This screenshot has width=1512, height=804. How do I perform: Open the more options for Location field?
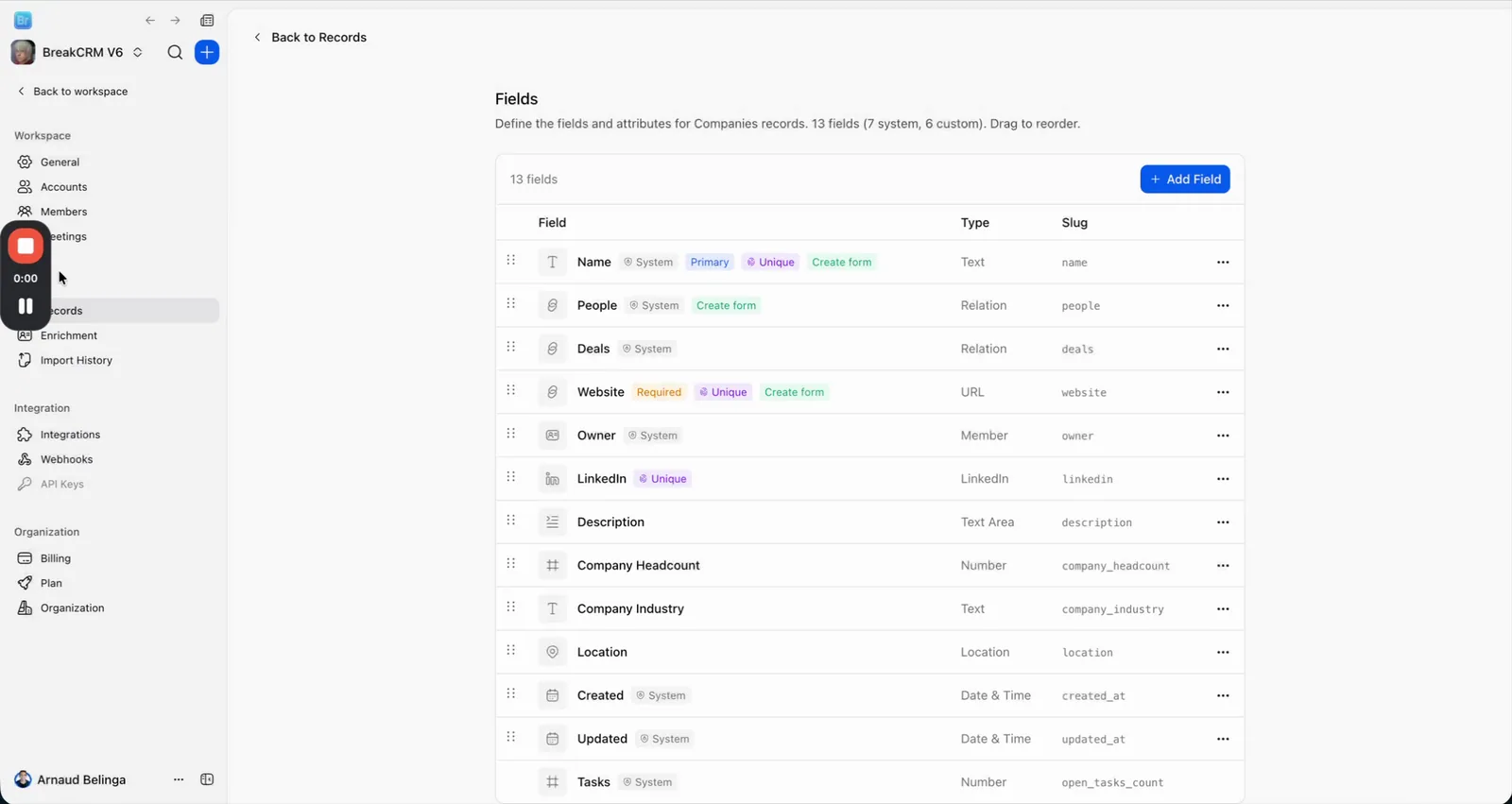[1223, 653]
